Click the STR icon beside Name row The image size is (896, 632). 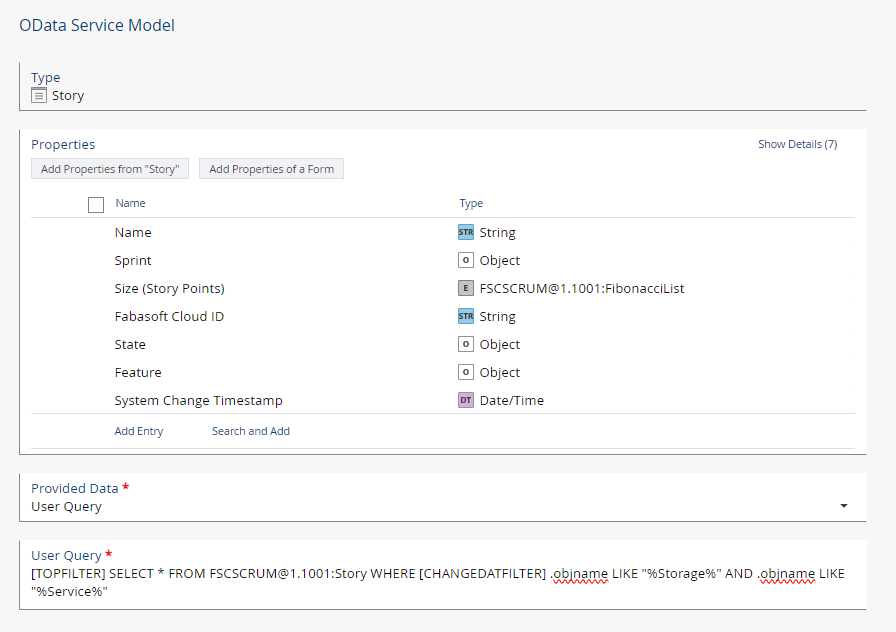coord(466,232)
